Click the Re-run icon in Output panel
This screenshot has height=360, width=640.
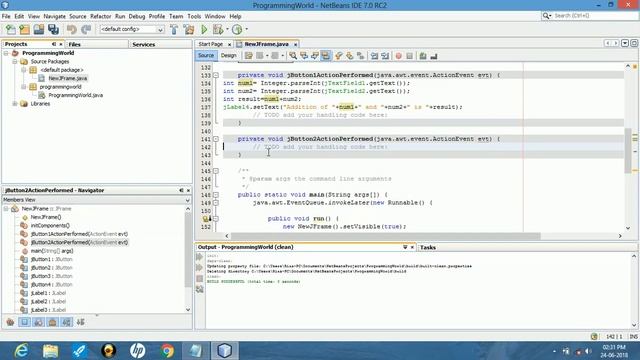click(x=200, y=257)
